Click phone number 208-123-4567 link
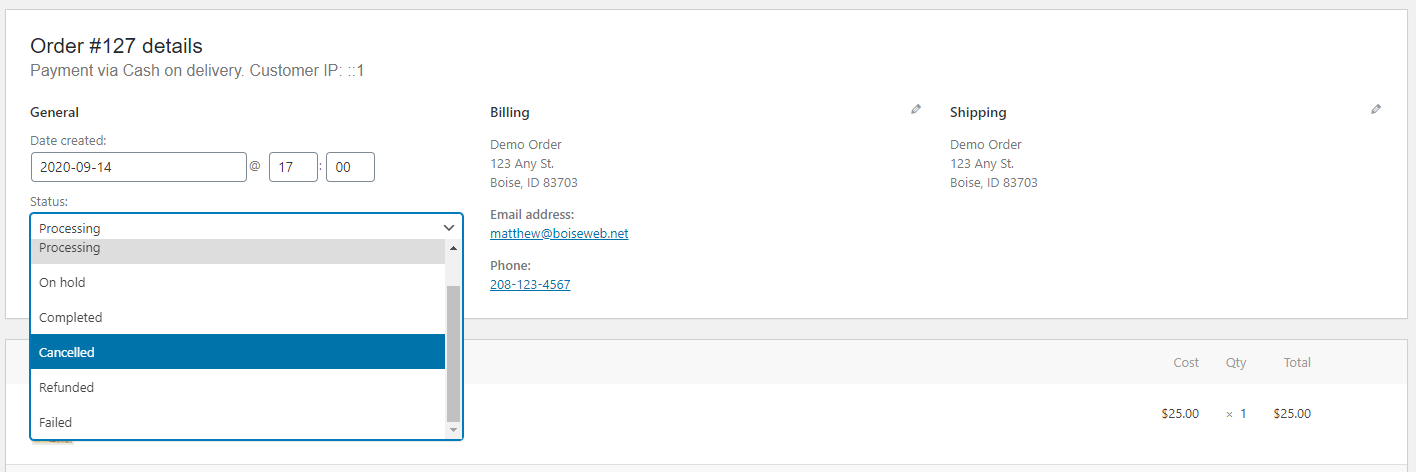Viewport: 1416px width, 472px height. pos(530,284)
